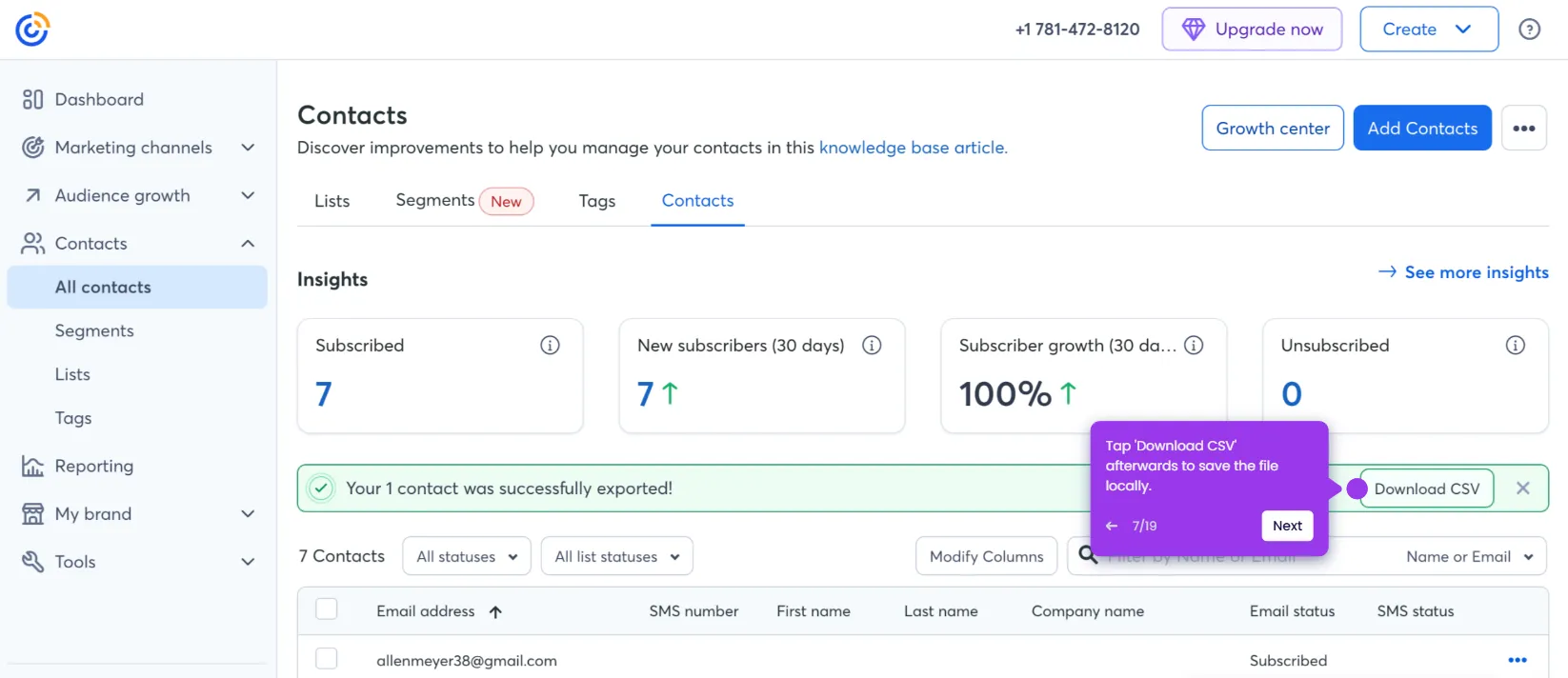
Task: Click the allenmeyer38@gmail.com email address
Action: [467, 661]
